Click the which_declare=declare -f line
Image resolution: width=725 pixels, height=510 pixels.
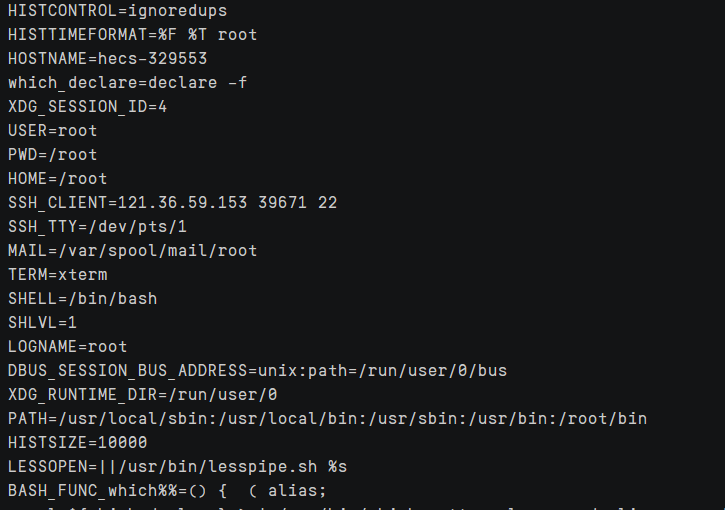click(x=127, y=83)
